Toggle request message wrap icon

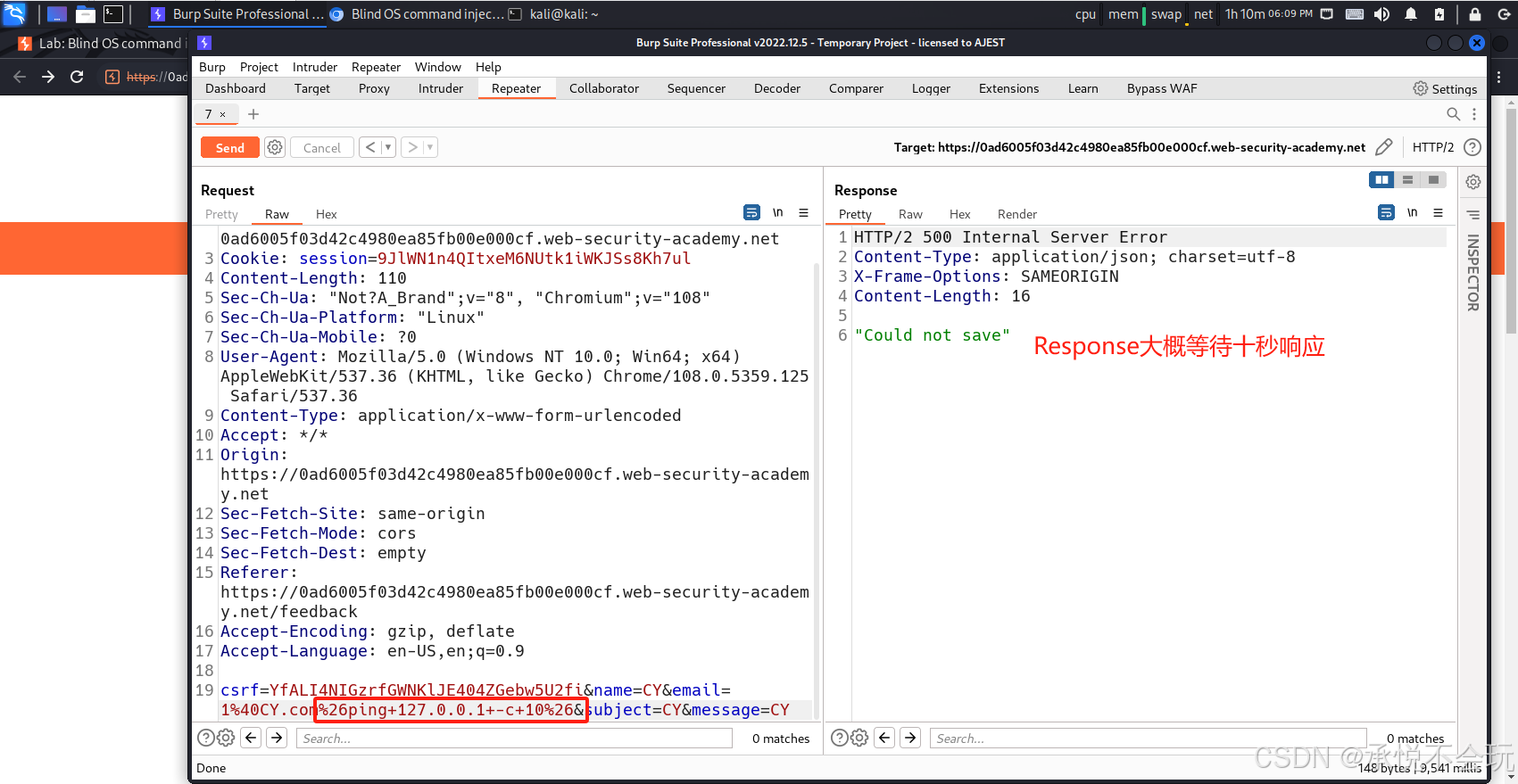coord(751,212)
